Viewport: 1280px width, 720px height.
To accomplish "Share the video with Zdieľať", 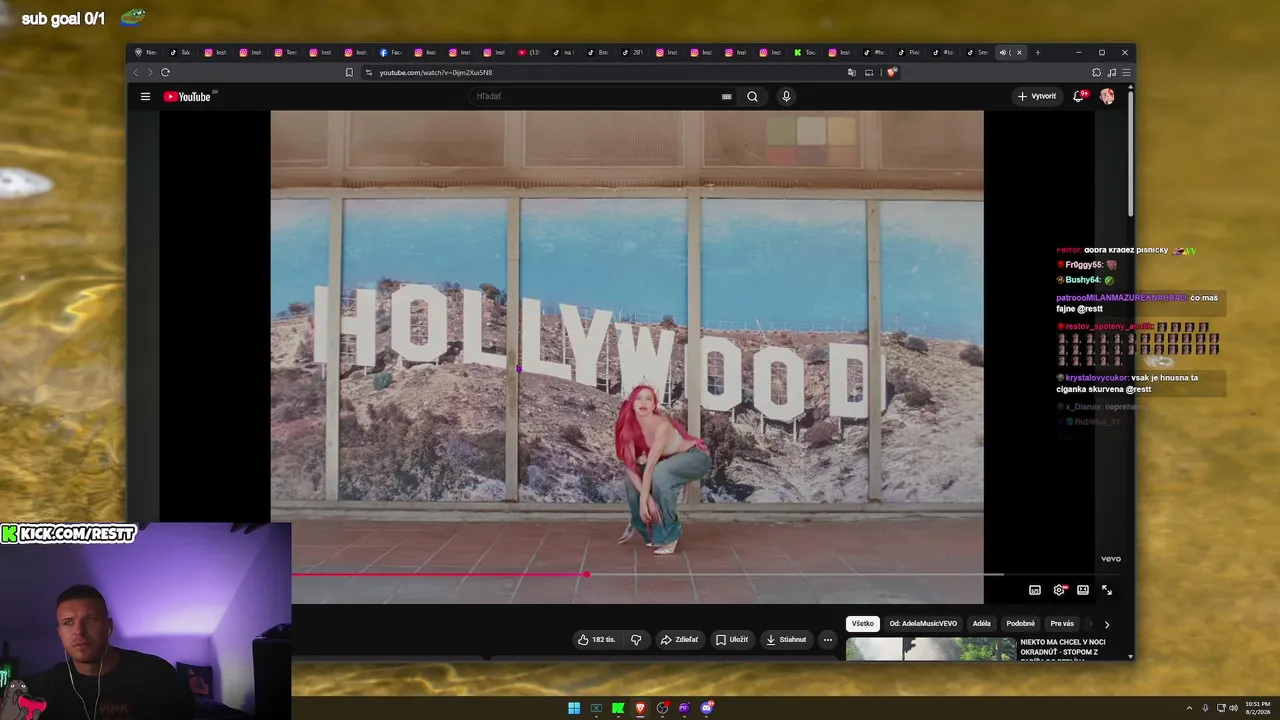I will tap(679, 640).
